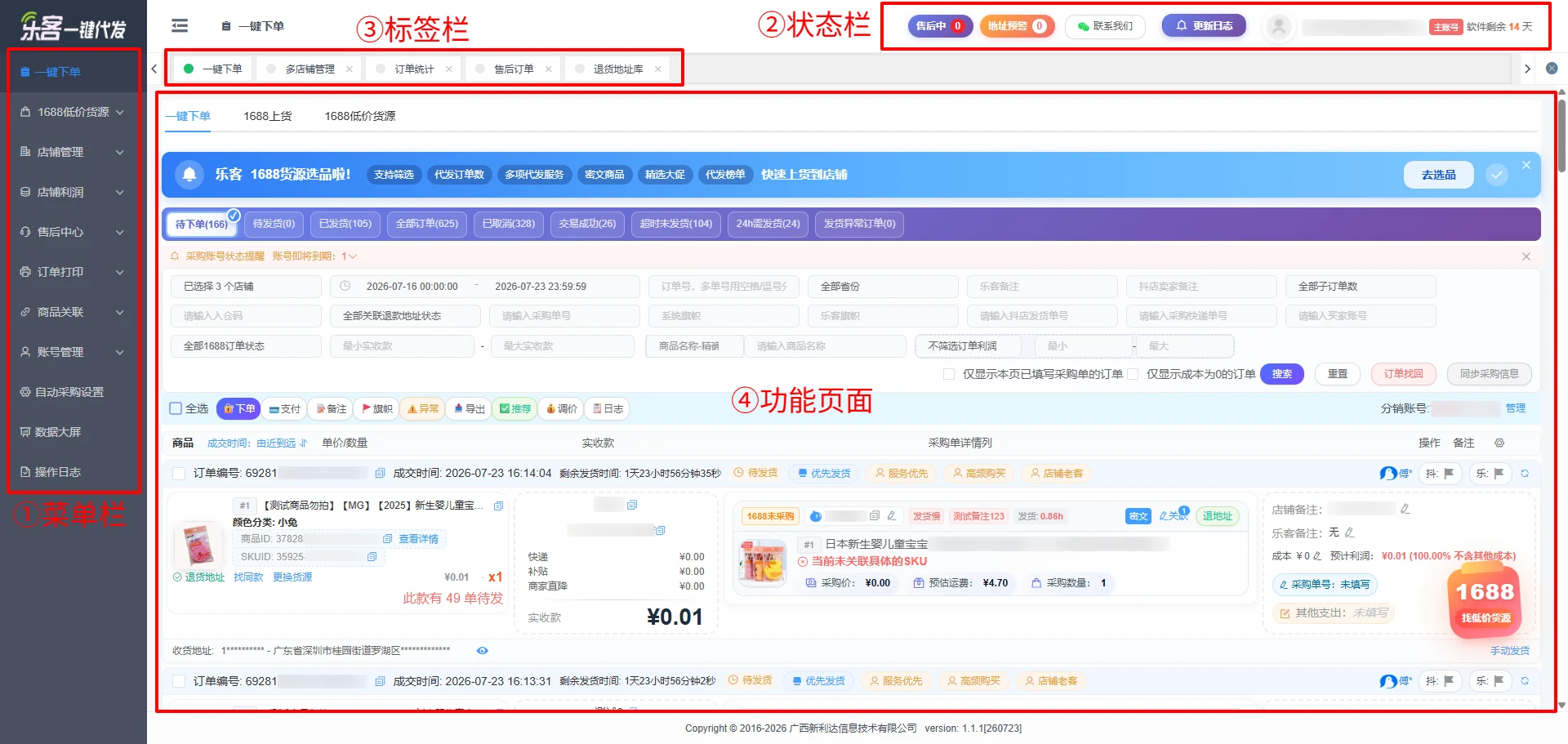Screen dimensions: 1568x744
Task: Click the 乐 flag icon on first order
Action: point(1499,474)
